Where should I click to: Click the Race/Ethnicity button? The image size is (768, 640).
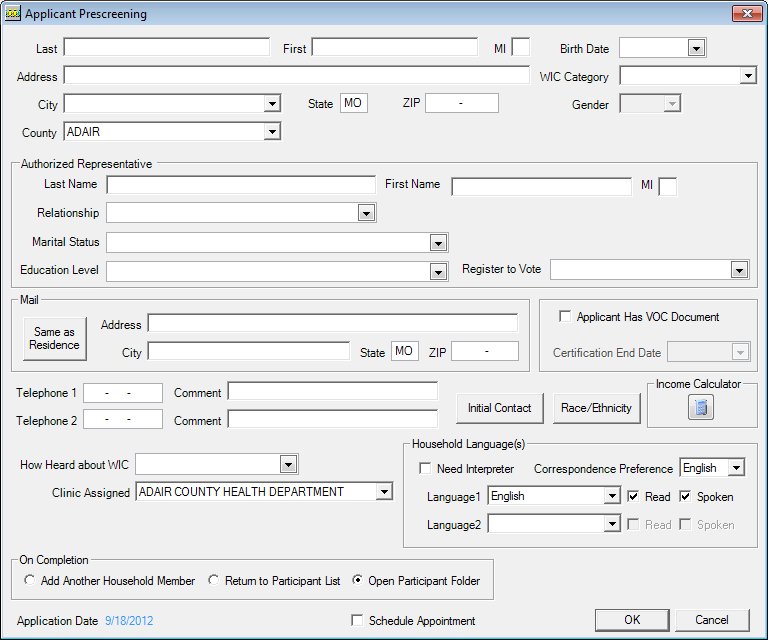(x=596, y=408)
